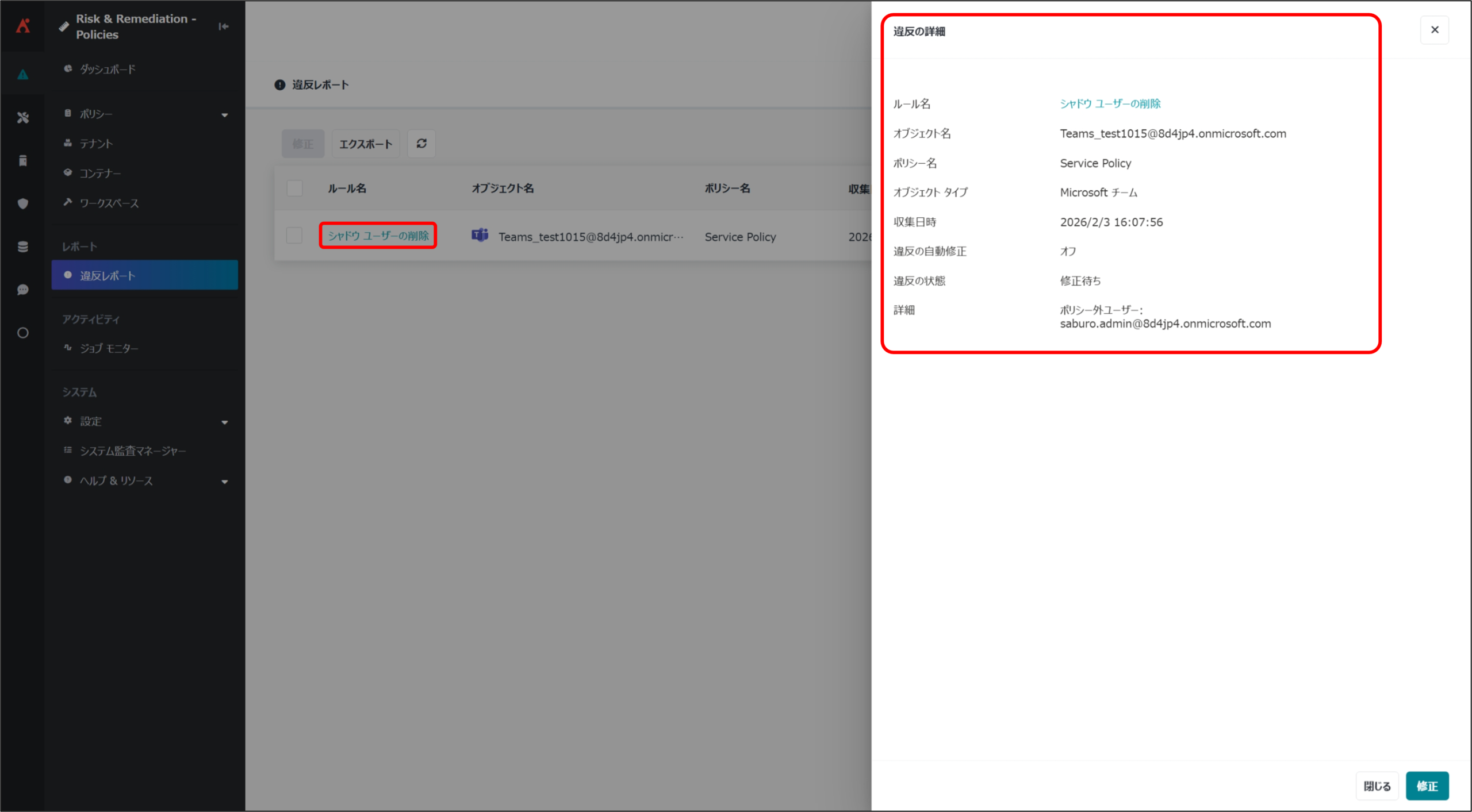
Task: Check the row checkbox for シャドウ ユーザーの削除
Action: pos(294,236)
